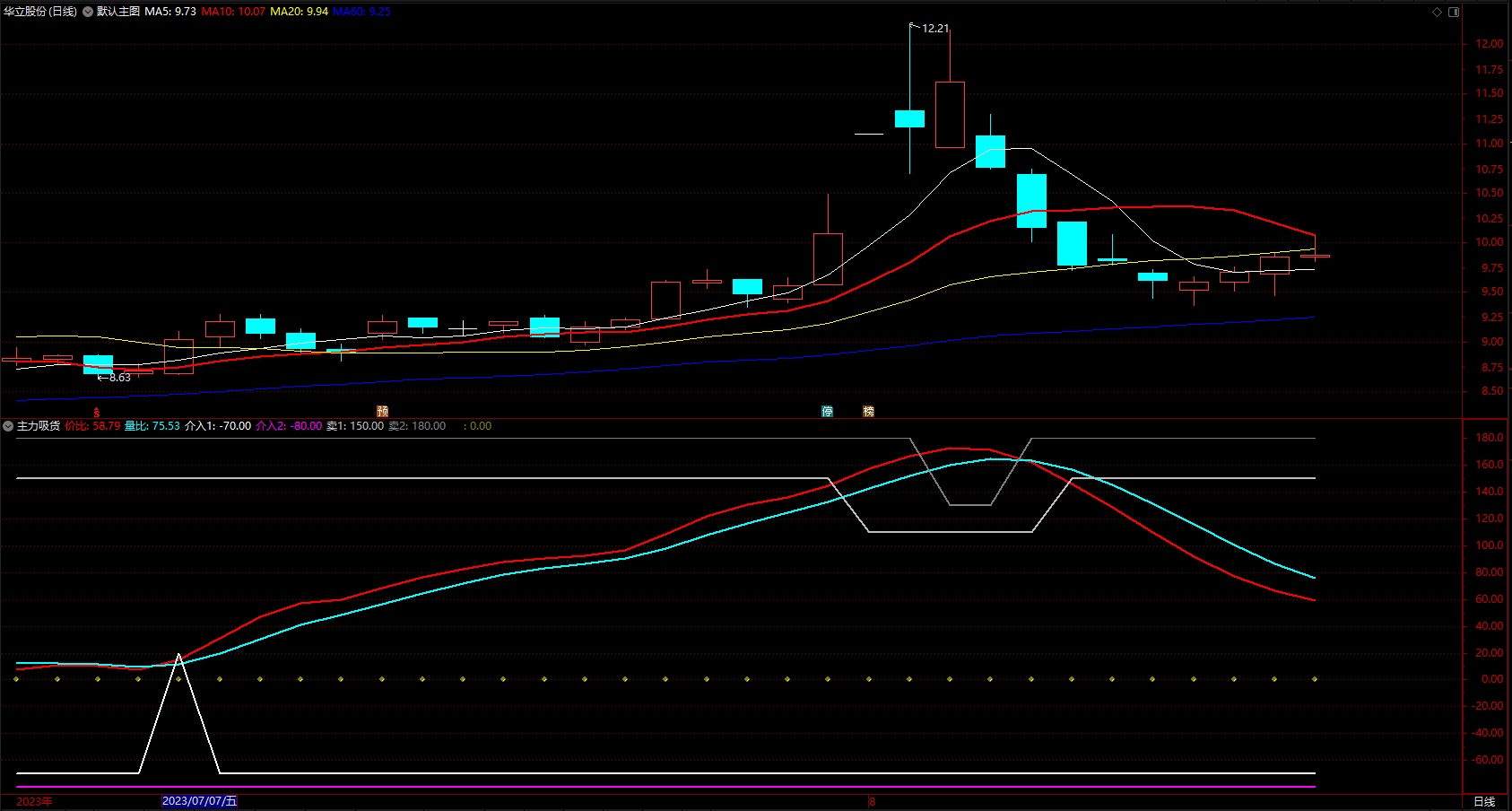Click the 2023年 label on time axis
Image resolution: width=1512 pixels, height=811 pixels.
[34, 801]
